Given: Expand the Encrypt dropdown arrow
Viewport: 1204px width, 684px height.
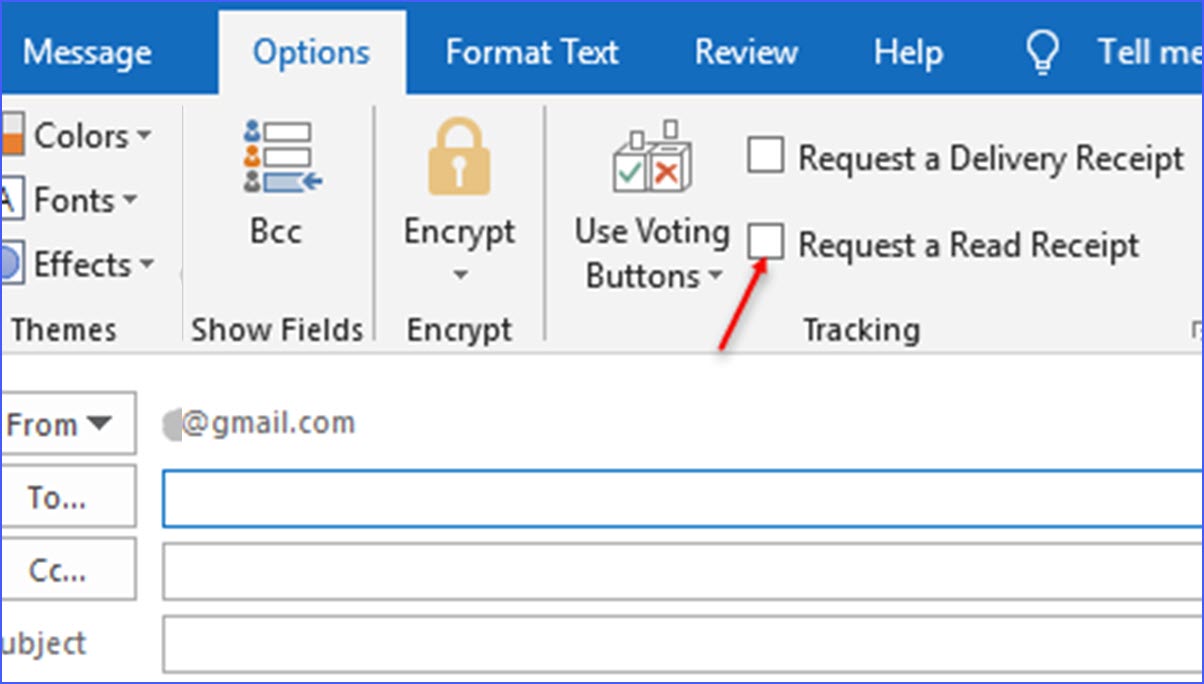Looking at the screenshot, I should [459, 274].
